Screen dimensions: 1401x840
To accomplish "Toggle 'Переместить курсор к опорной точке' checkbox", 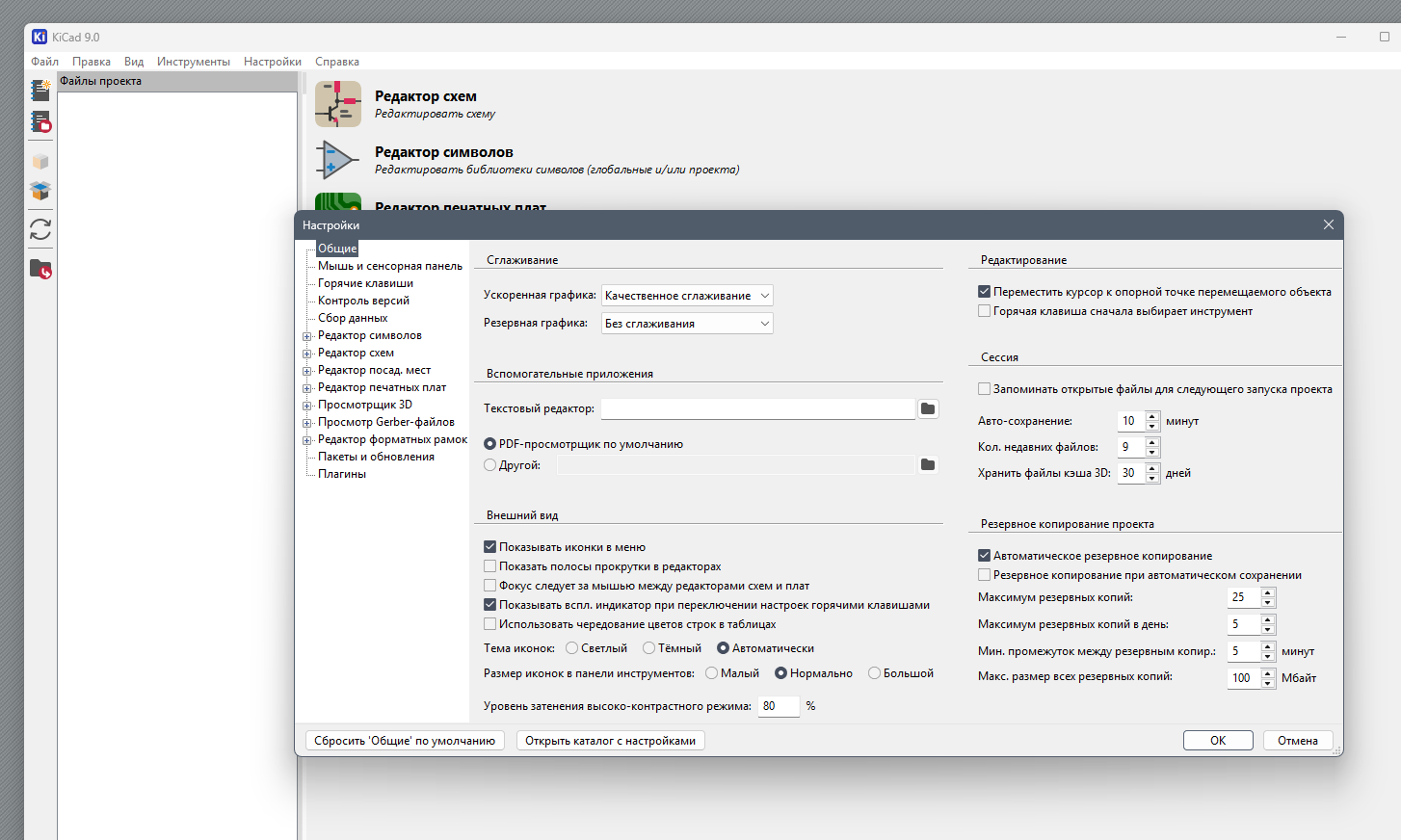I will click(x=985, y=292).
